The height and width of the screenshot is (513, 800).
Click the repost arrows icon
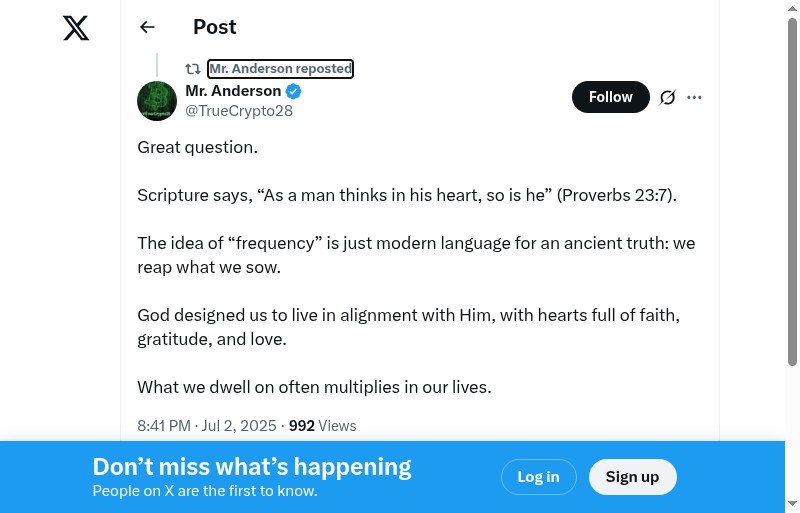click(x=193, y=69)
